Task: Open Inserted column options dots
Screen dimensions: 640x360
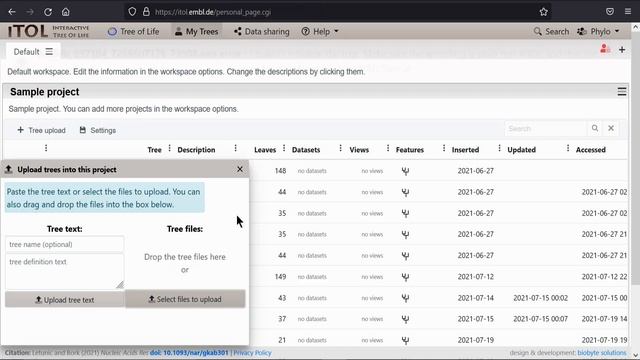Action: coord(499,148)
